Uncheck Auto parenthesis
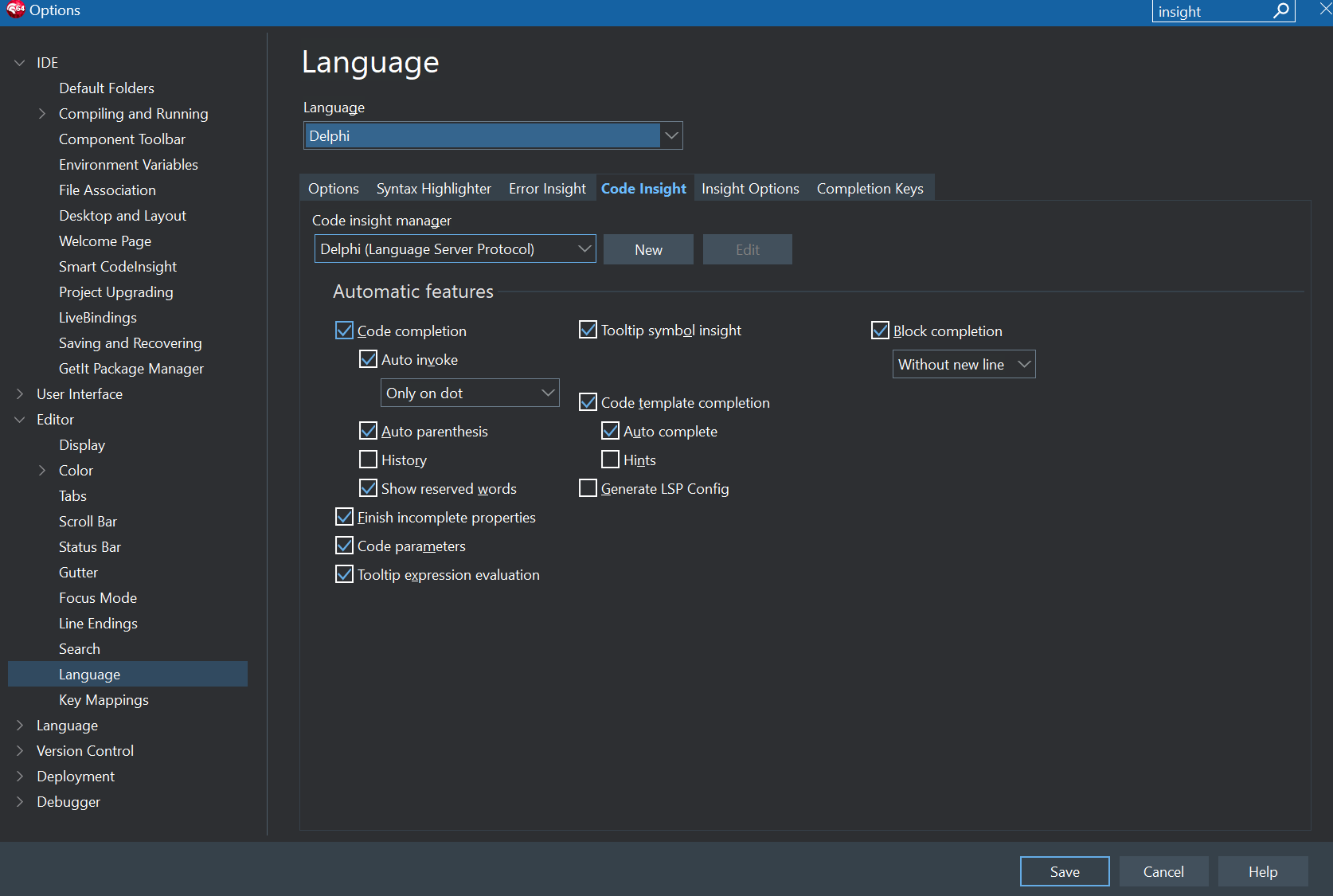 368,431
